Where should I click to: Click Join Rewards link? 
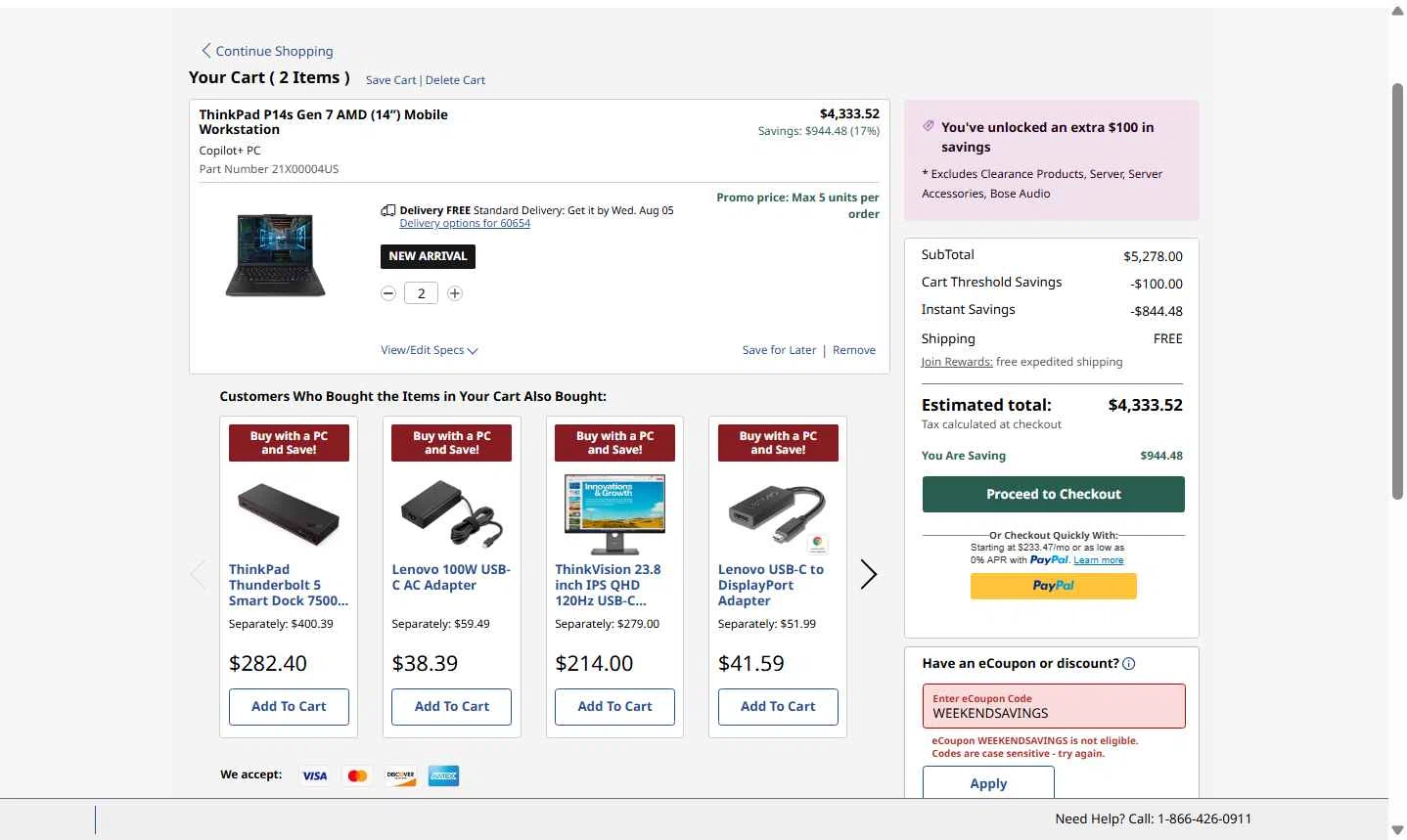click(x=957, y=362)
